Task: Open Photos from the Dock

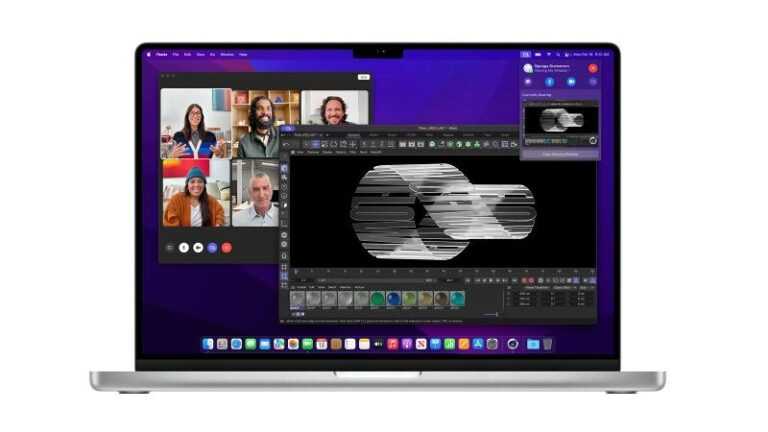Action: click(293, 344)
